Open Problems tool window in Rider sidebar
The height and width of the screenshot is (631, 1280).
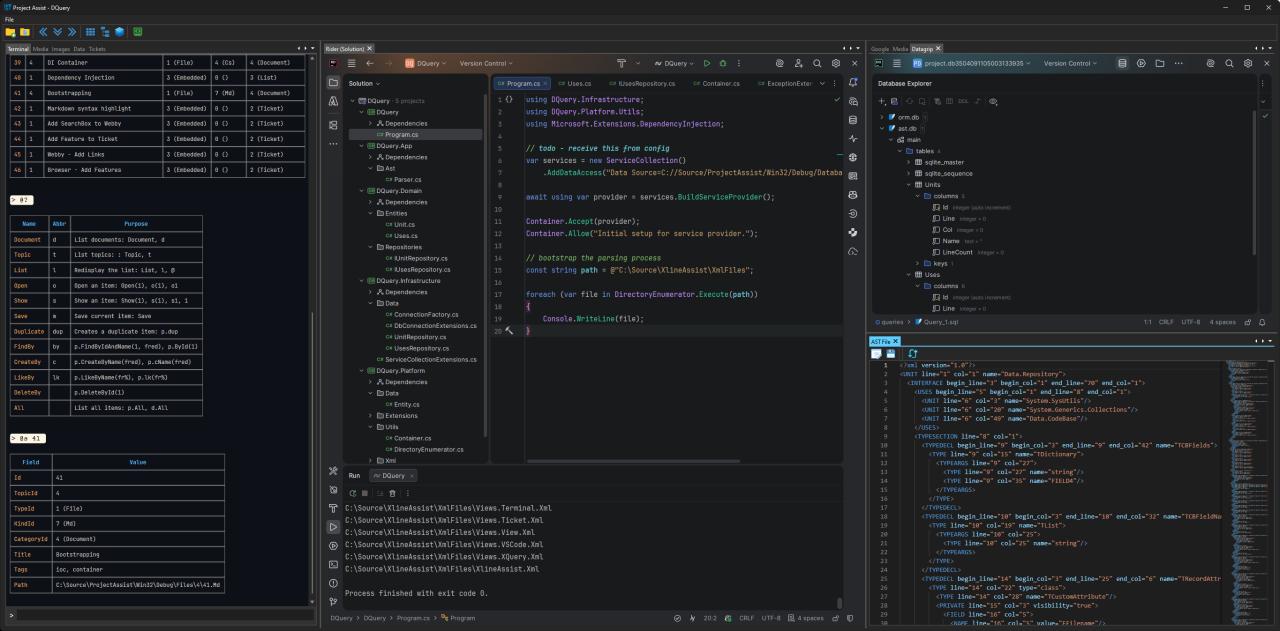pyautogui.click(x=333, y=583)
